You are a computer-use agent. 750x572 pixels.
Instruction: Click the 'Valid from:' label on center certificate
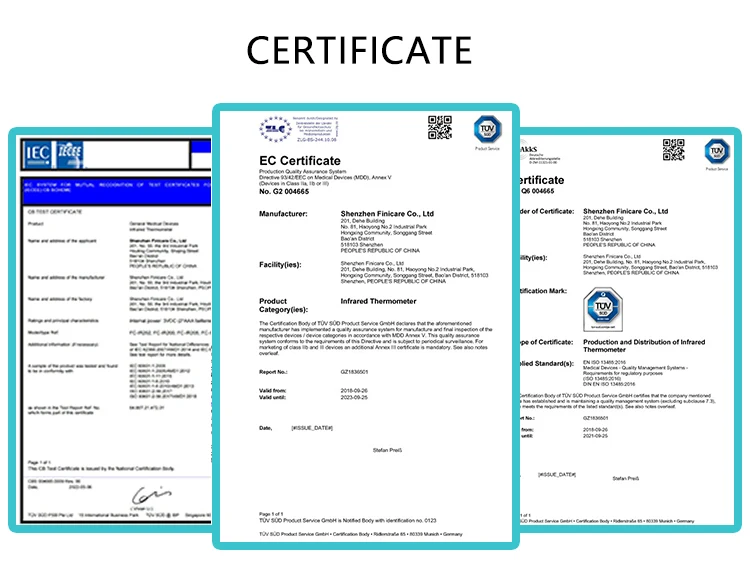pos(272,391)
